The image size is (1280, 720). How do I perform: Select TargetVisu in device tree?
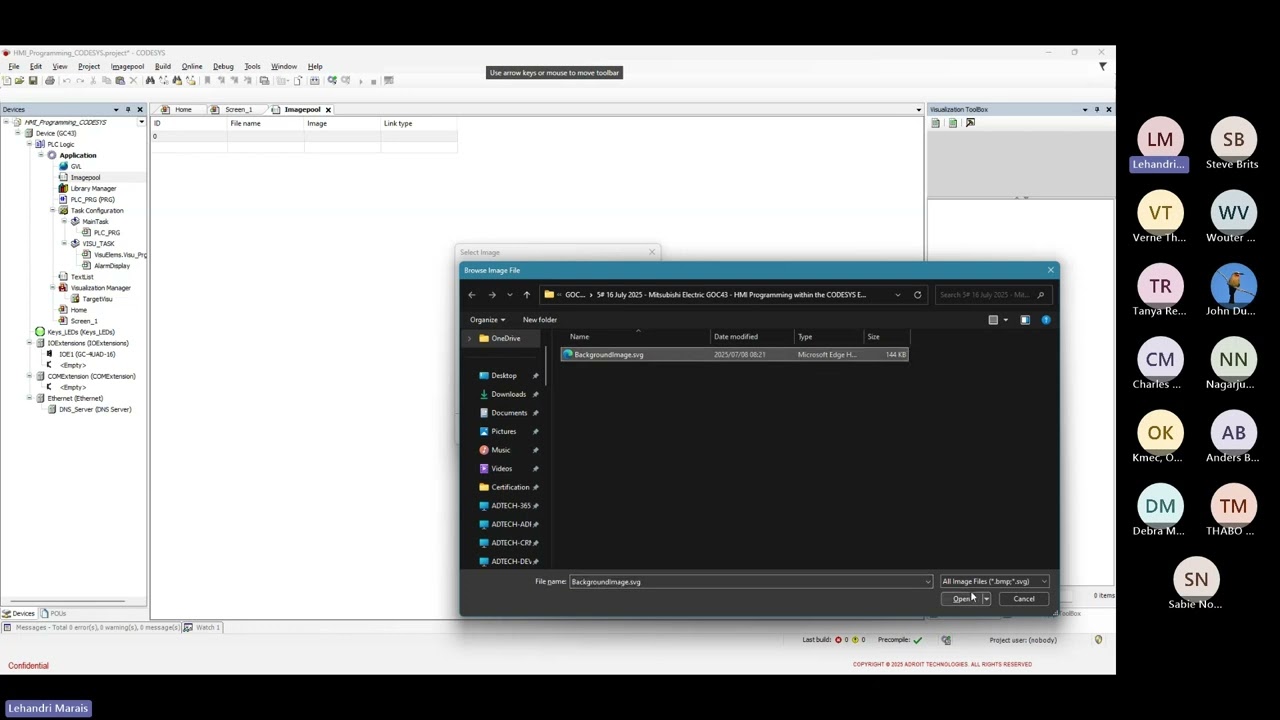[97, 299]
